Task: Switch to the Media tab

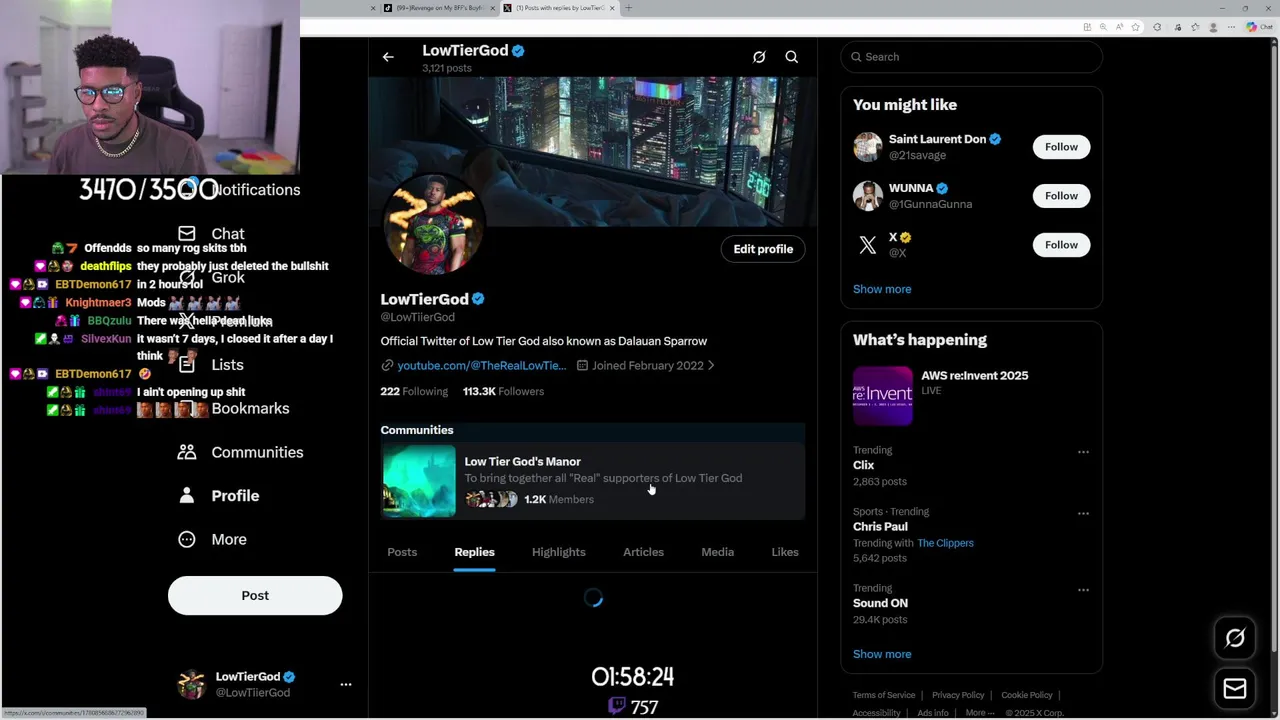Action: 717,552
